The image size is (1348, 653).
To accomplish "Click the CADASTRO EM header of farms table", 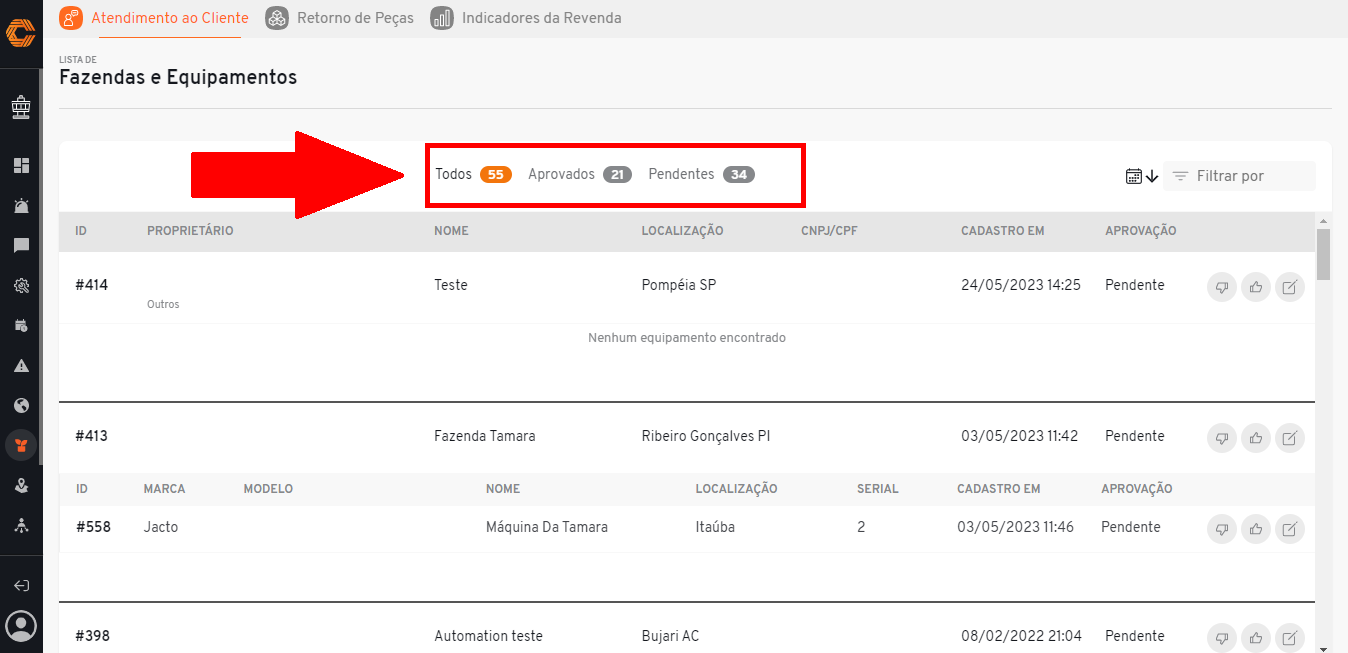I will (1002, 231).
